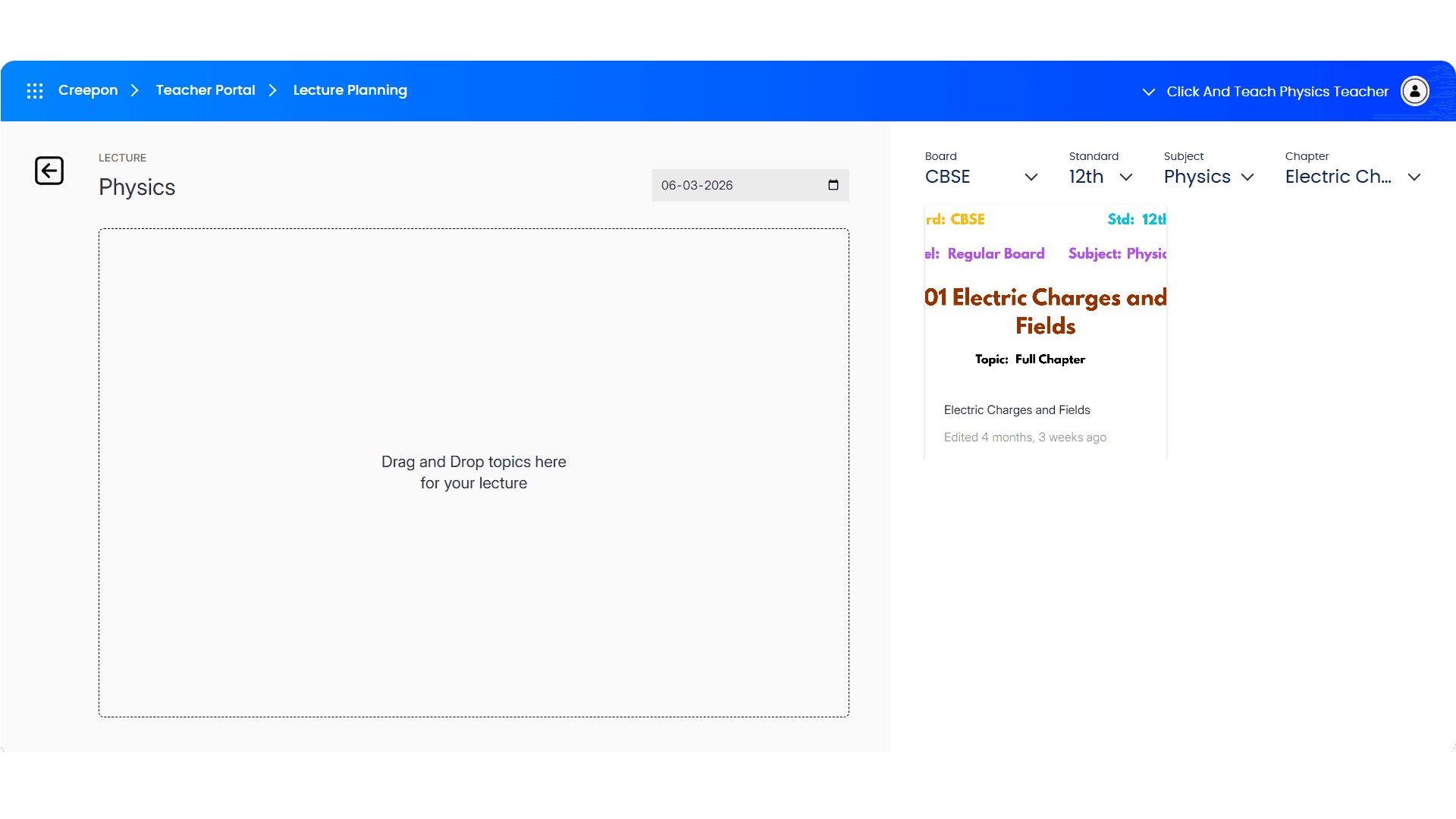Viewport: 1456px width, 819px height.
Task: Click the Full Chapter topic label
Action: pos(1050,359)
